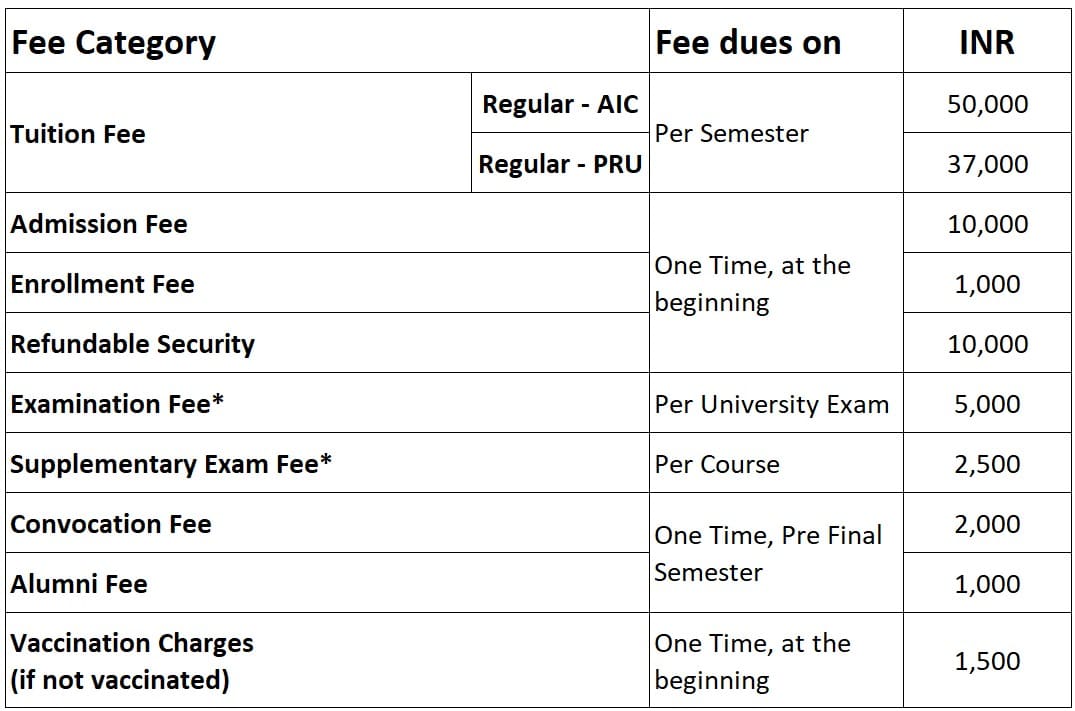Select the Refundable Security cell
This screenshot has width=1075, height=711.
click(327, 343)
